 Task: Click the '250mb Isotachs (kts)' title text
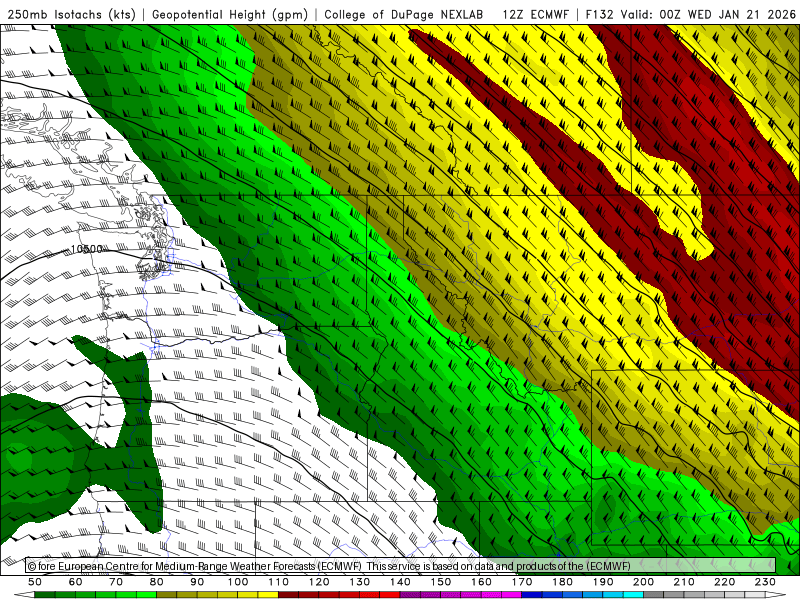click(x=72, y=15)
